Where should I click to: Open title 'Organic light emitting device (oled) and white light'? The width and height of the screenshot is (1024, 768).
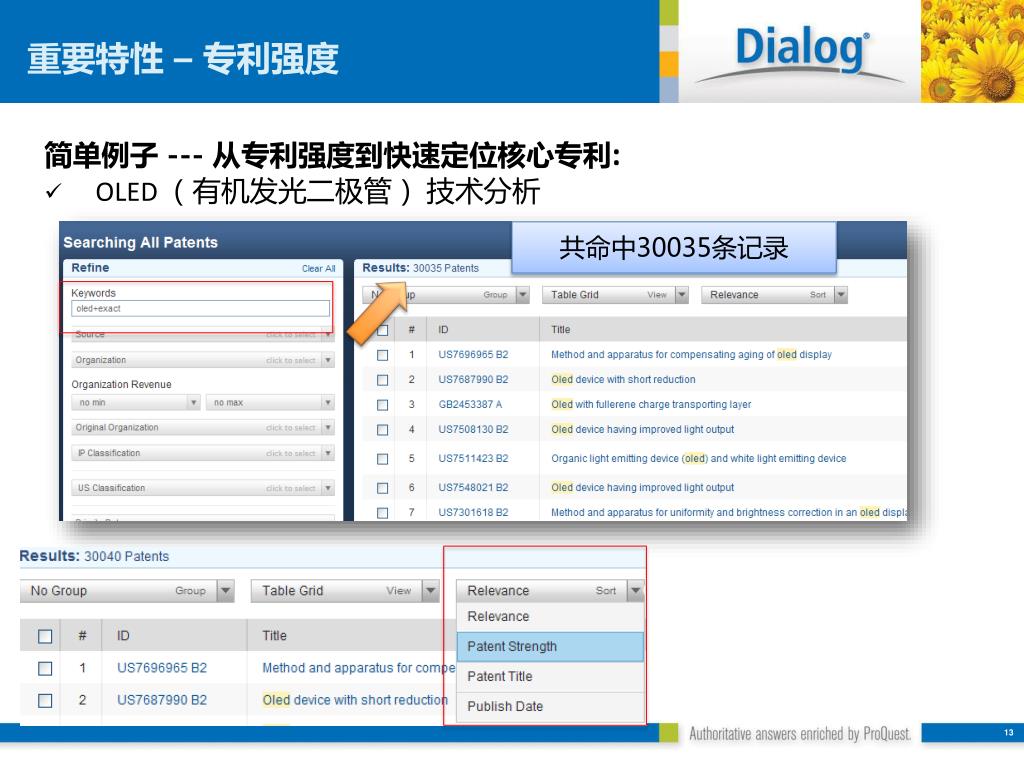click(x=698, y=458)
